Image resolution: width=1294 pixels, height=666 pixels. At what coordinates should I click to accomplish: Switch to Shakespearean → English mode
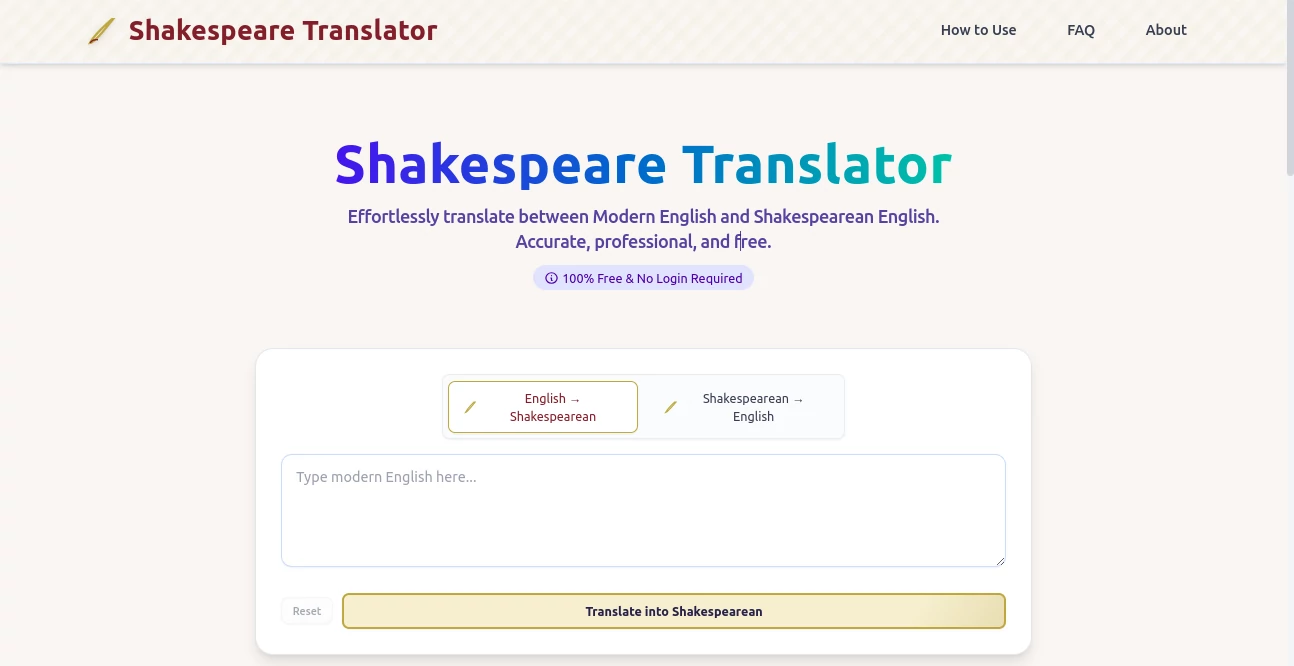[x=743, y=407]
